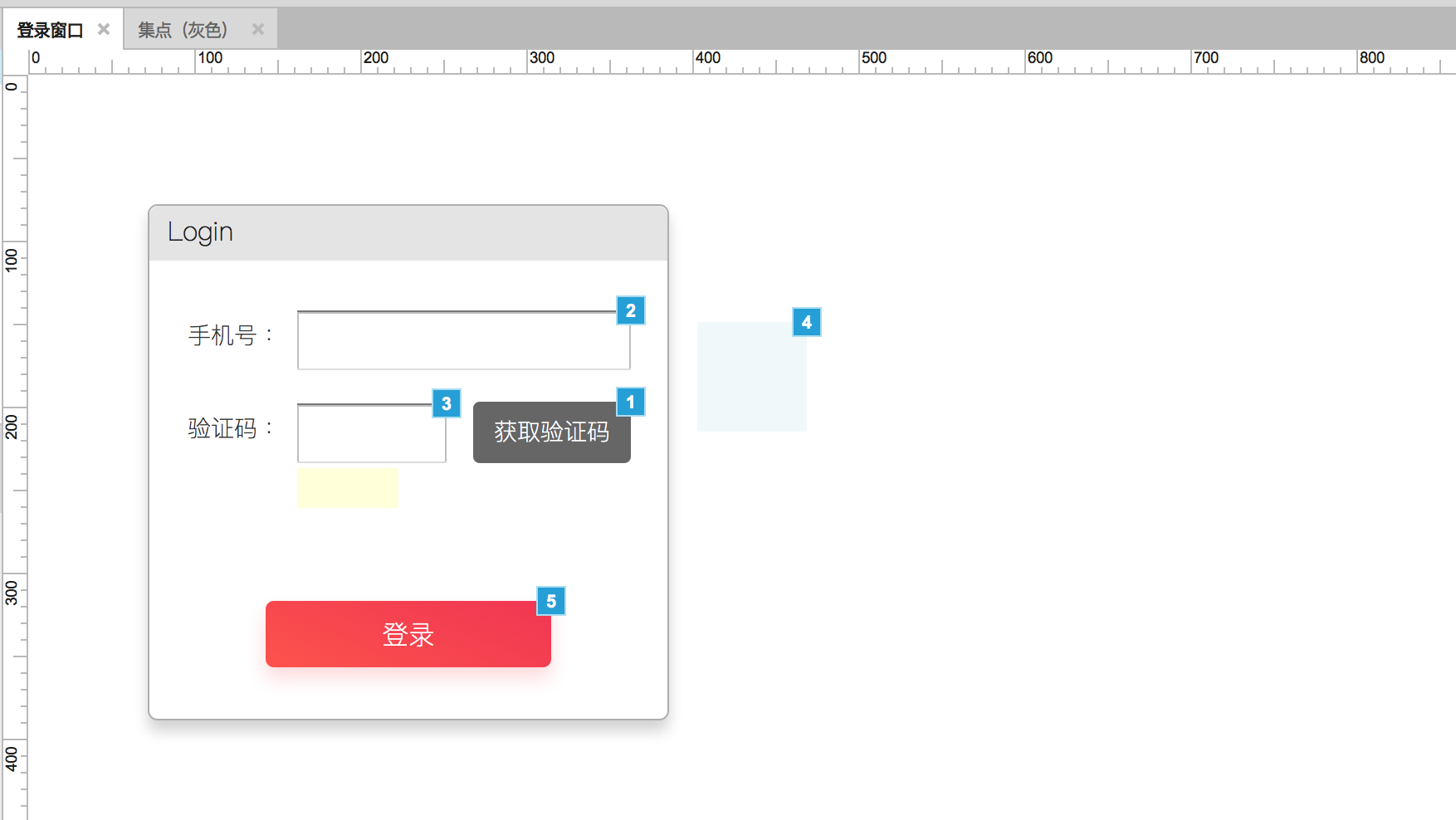Select the Login title bar text

[x=200, y=232]
